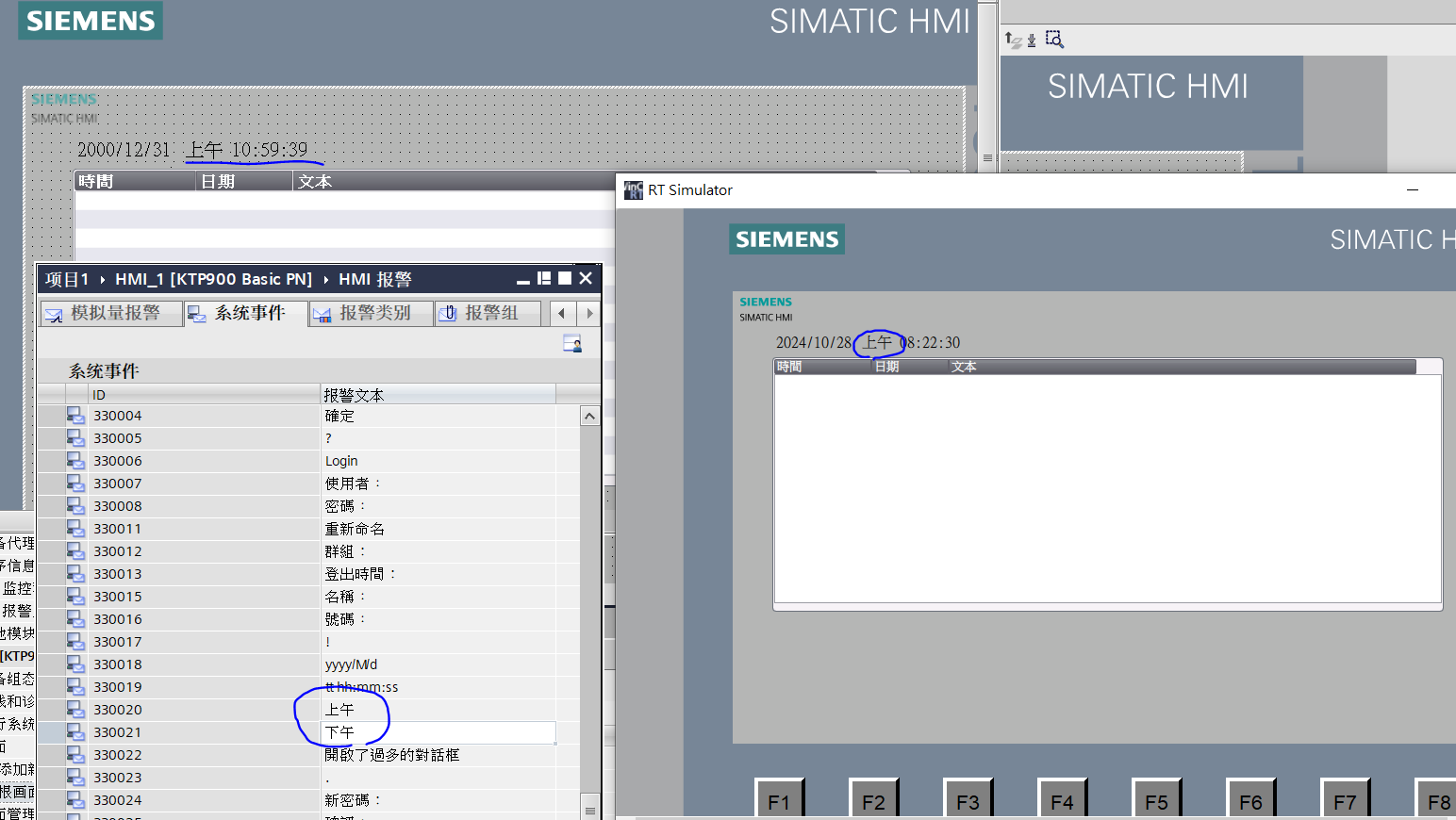Click the system event icon for row 330015
Viewport: 1456px width, 820px height.
click(75, 596)
